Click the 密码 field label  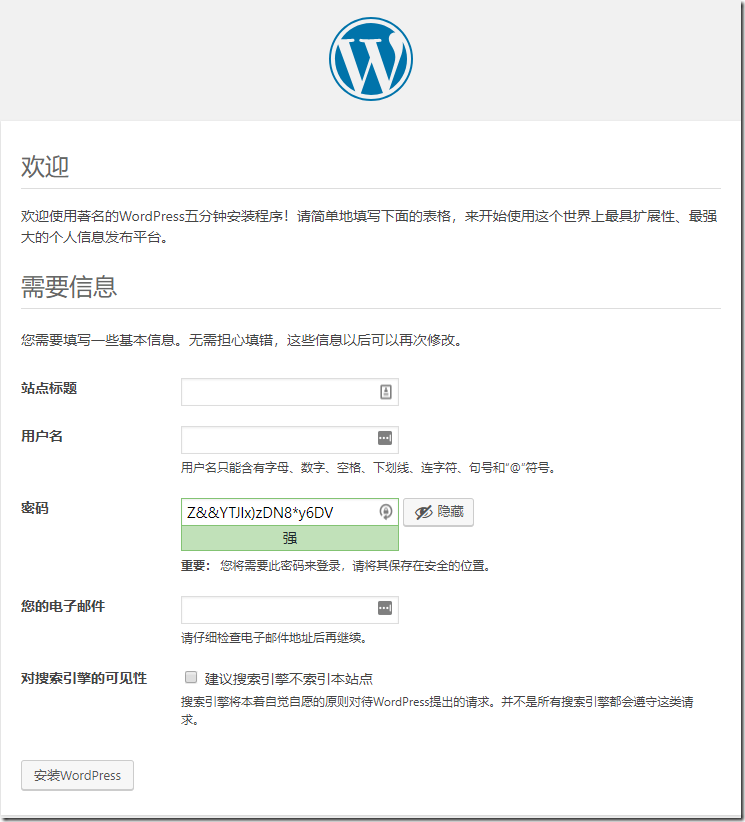[35, 508]
